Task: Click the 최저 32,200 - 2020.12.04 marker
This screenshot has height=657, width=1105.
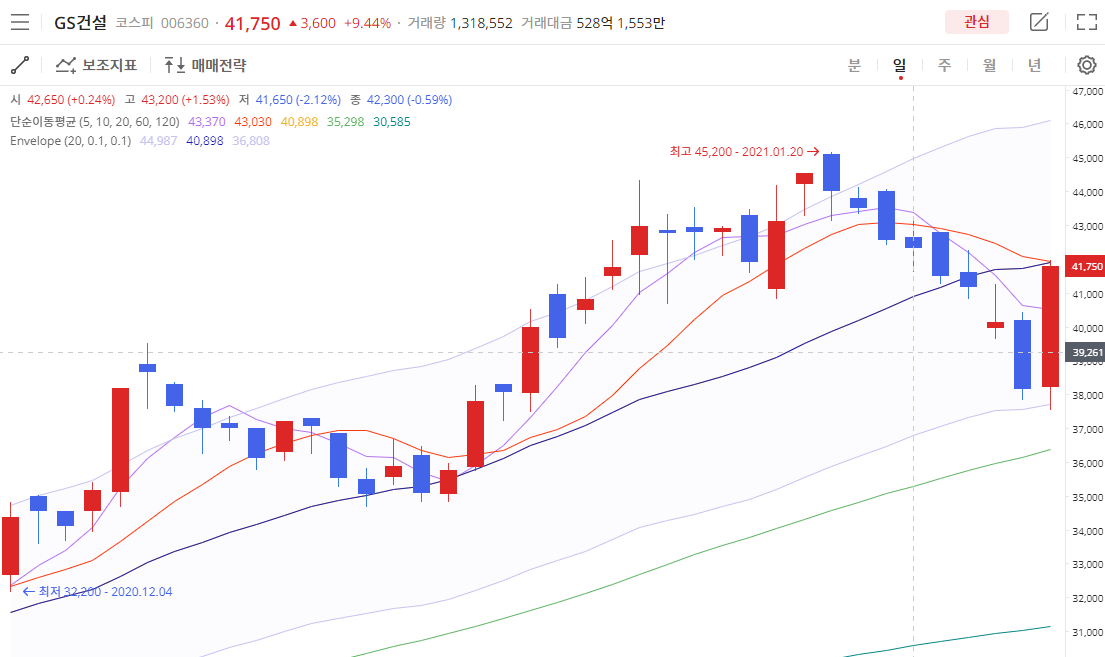Action: (x=97, y=592)
